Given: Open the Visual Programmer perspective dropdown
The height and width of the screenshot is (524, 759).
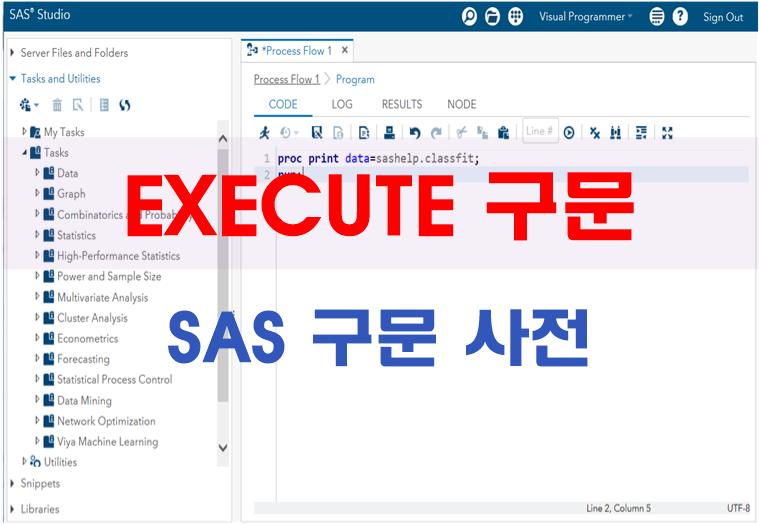Looking at the screenshot, I should pyautogui.click(x=586, y=17).
